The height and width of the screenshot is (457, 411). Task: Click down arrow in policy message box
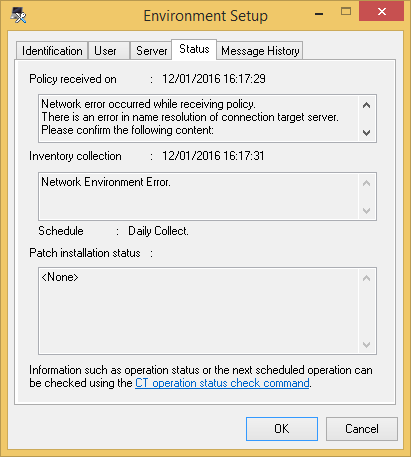367,133
